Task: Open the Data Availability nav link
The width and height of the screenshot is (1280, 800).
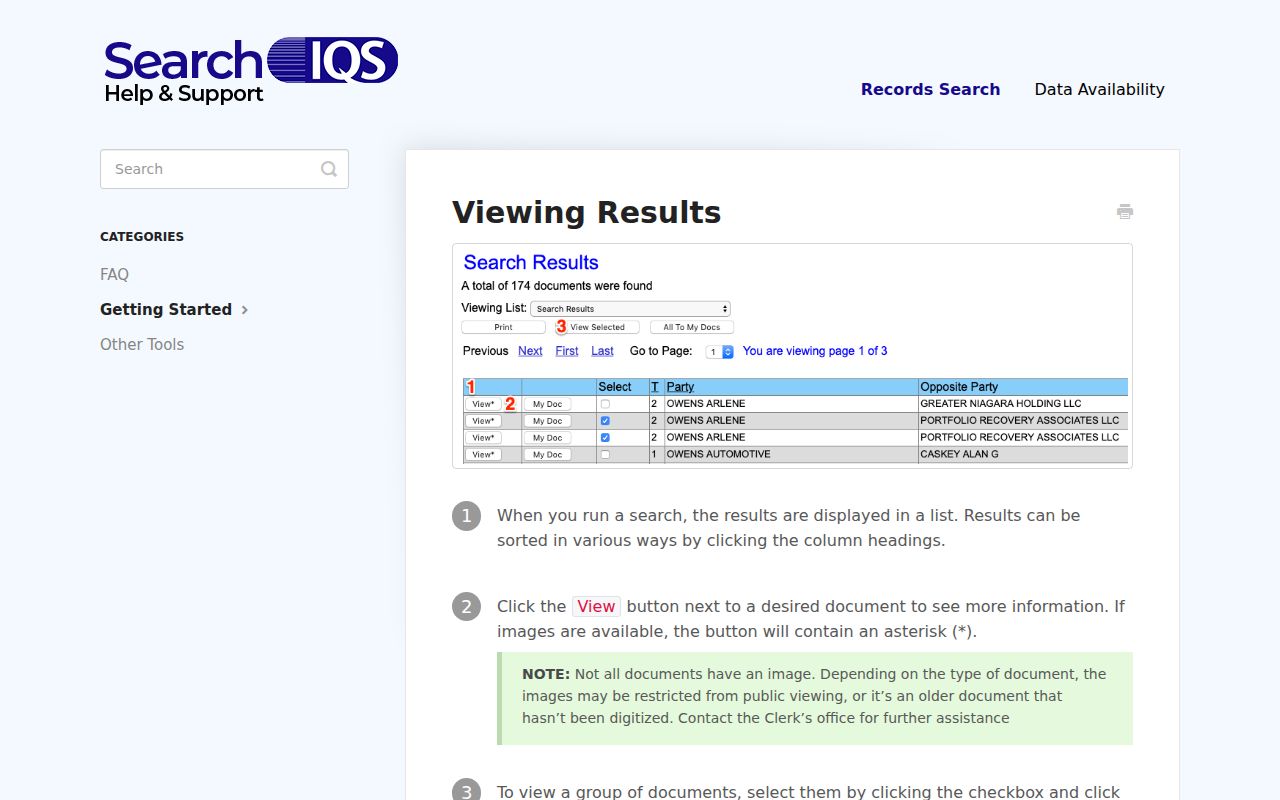Action: pos(1099,89)
